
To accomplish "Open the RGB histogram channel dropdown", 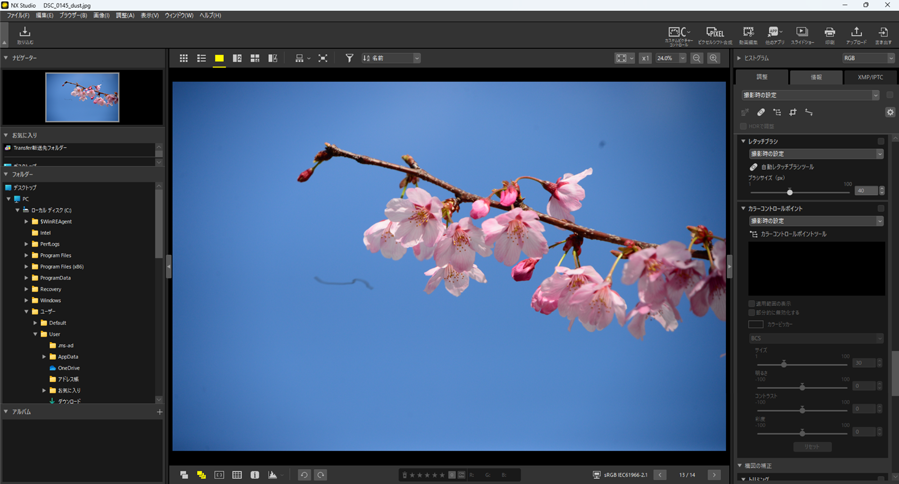I will 866,59.
